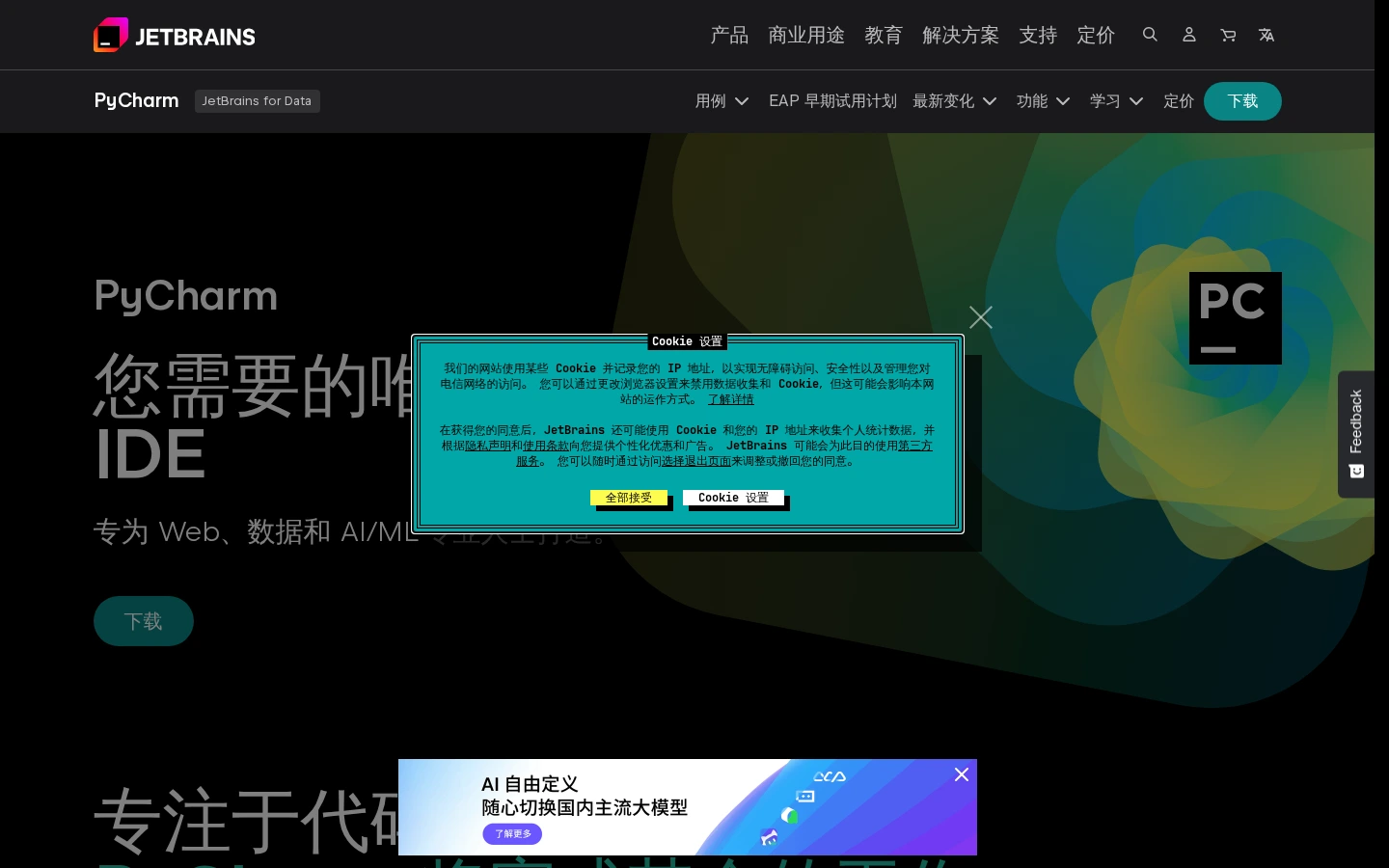The width and height of the screenshot is (1389, 868).
Task: Click the JetBrains for Data tag
Action: pos(258,101)
